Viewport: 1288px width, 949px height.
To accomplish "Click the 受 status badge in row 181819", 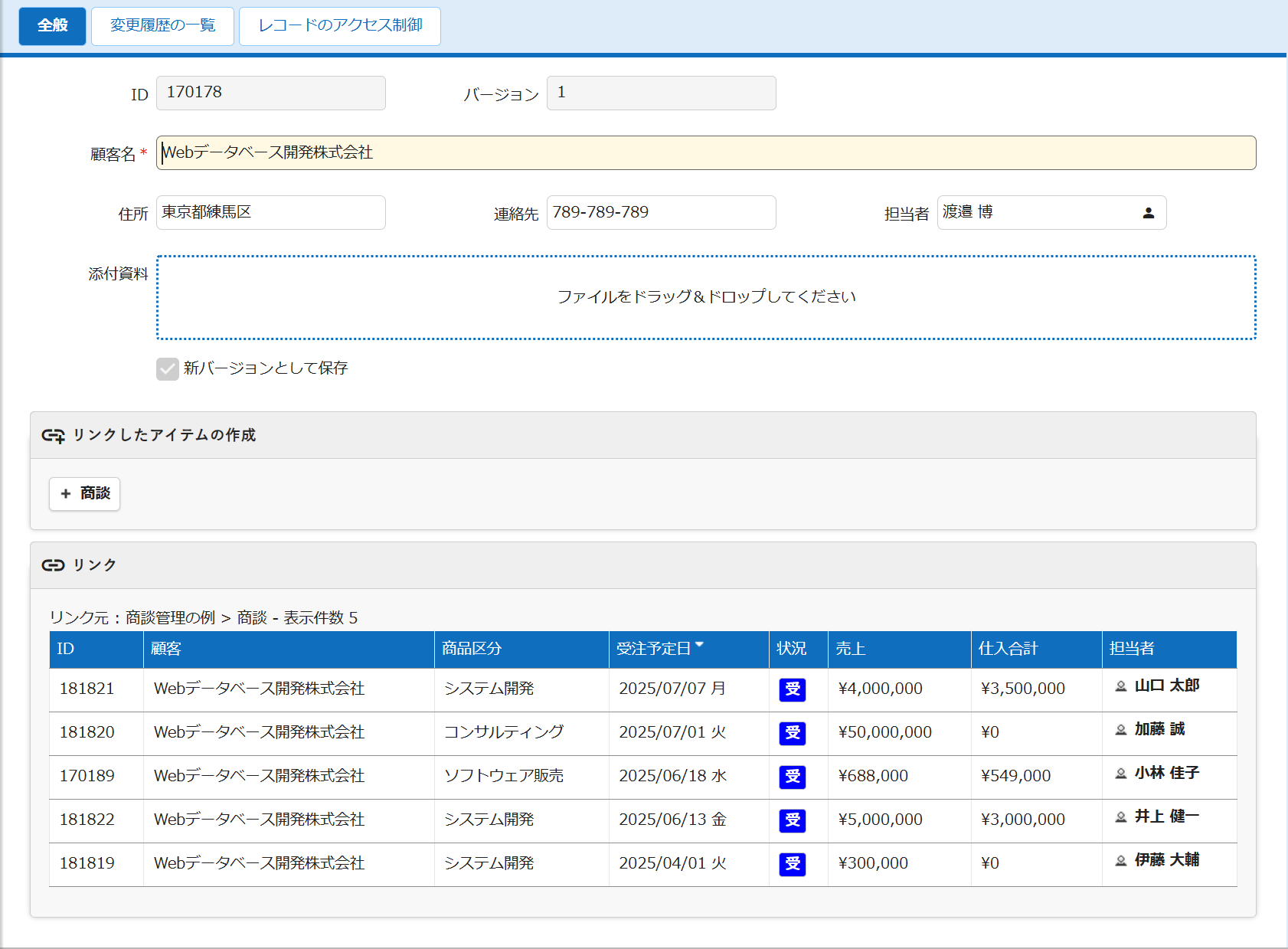I will pyautogui.click(x=793, y=864).
